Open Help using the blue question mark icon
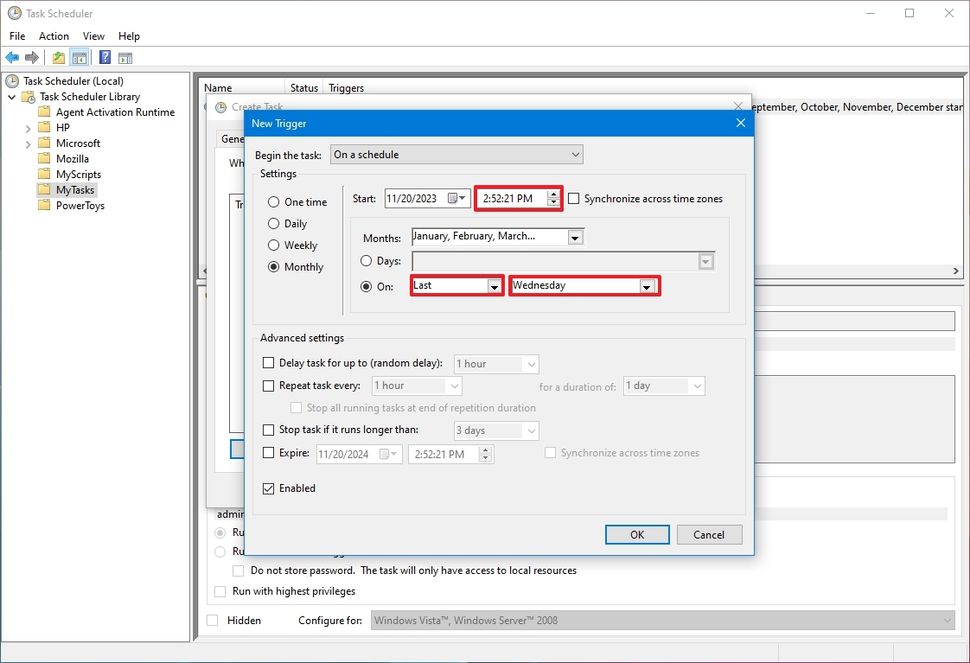 point(105,57)
